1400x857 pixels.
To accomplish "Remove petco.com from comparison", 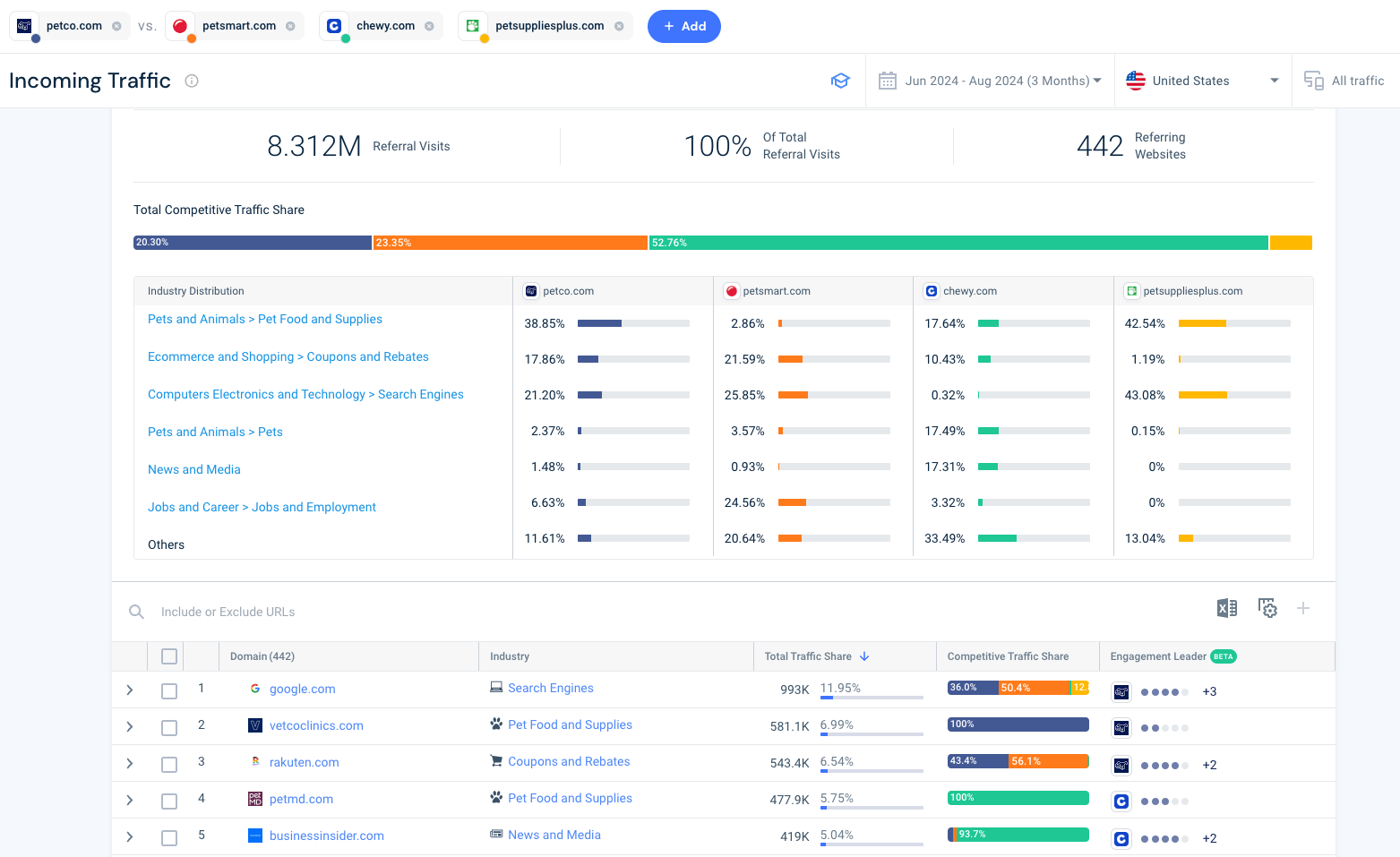I will [116, 26].
